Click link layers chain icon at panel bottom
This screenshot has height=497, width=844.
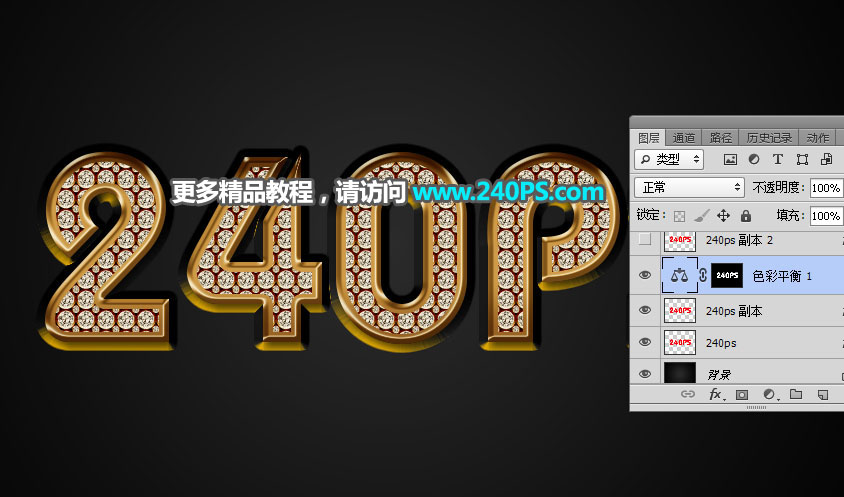point(688,394)
